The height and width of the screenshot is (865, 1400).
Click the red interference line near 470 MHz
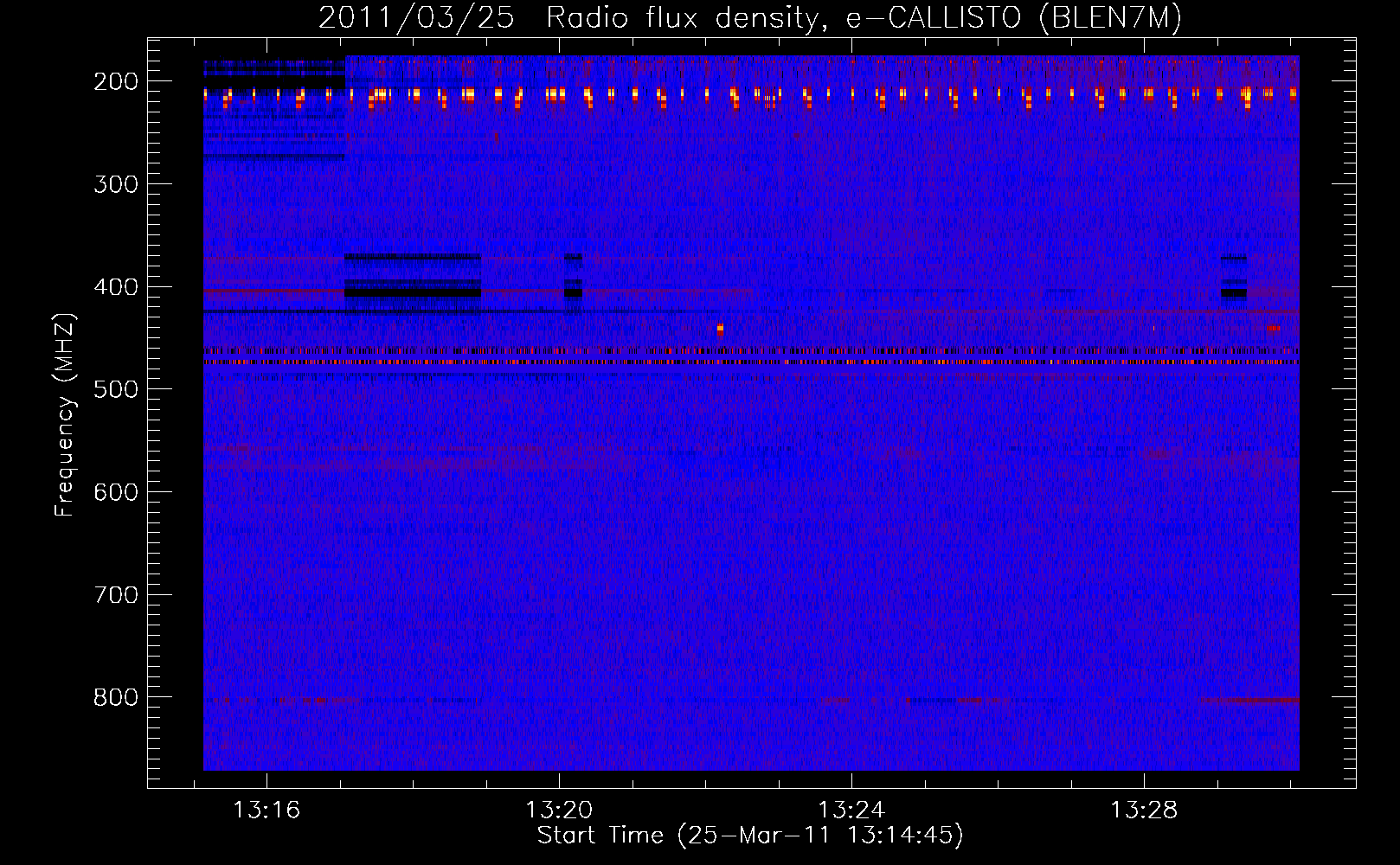(751, 362)
